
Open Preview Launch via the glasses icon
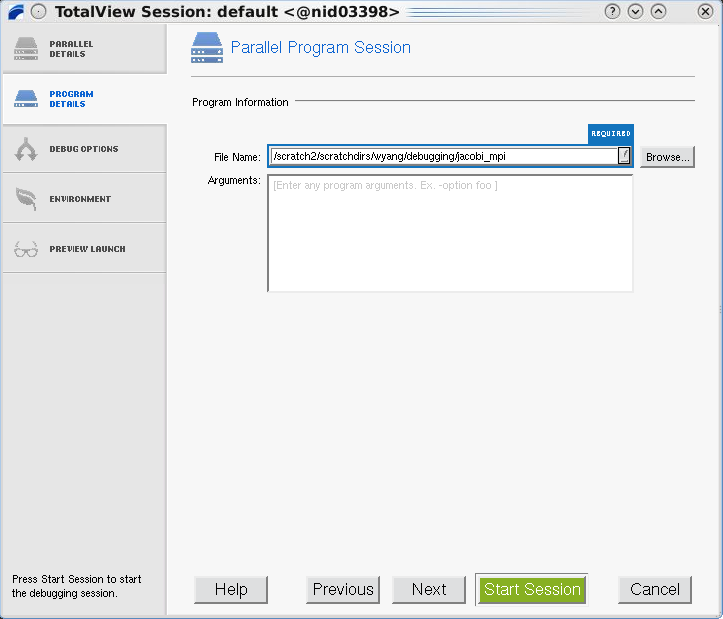click(x=26, y=249)
